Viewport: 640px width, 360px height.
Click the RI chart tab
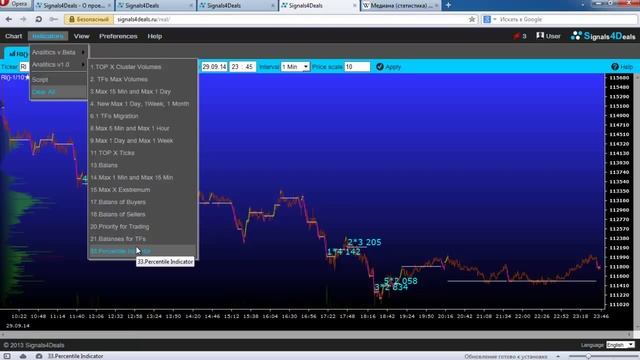coord(16,53)
